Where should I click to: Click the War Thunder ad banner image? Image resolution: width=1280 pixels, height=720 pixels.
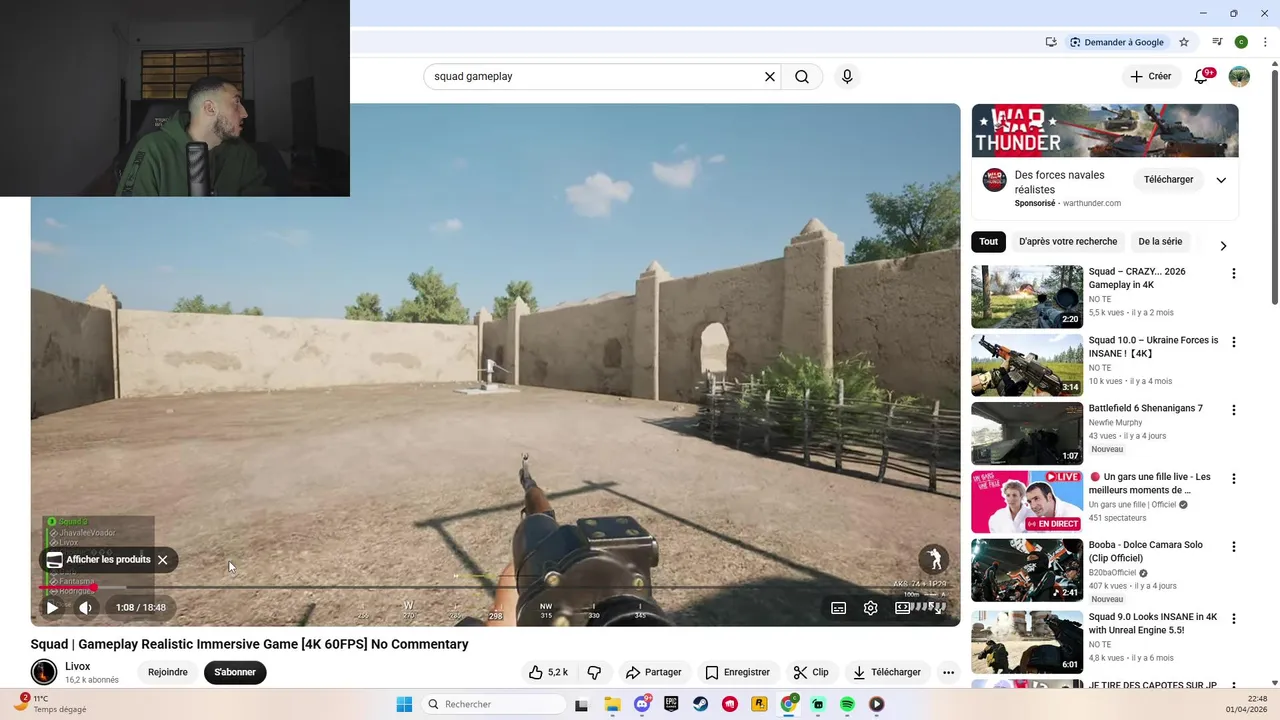[x=1105, y=130]
